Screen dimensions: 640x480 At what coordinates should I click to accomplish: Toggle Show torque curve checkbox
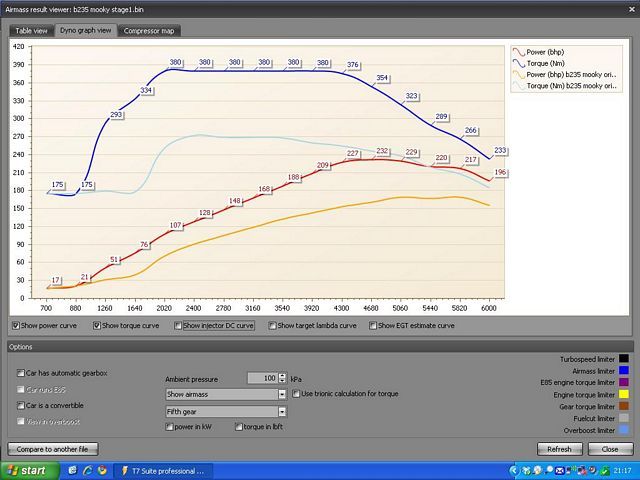(98, 325)
